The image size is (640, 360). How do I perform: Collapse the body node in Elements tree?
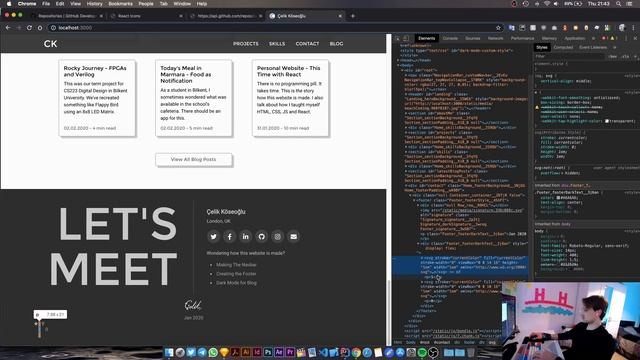click(398, 65)
